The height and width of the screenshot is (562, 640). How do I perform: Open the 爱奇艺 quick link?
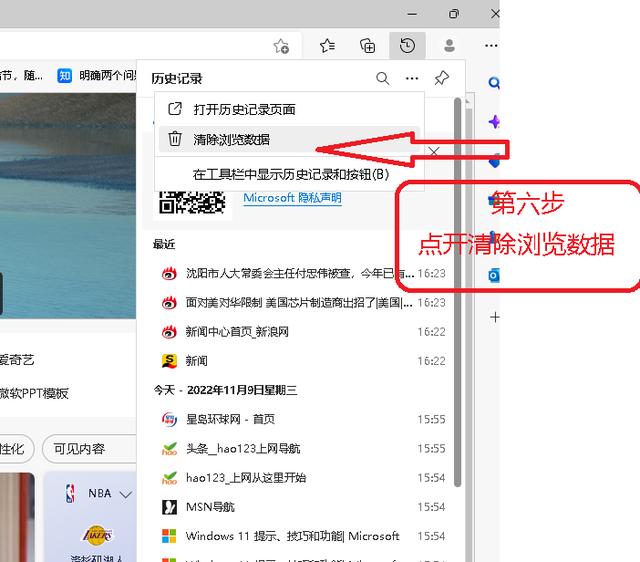coord(17,360)
